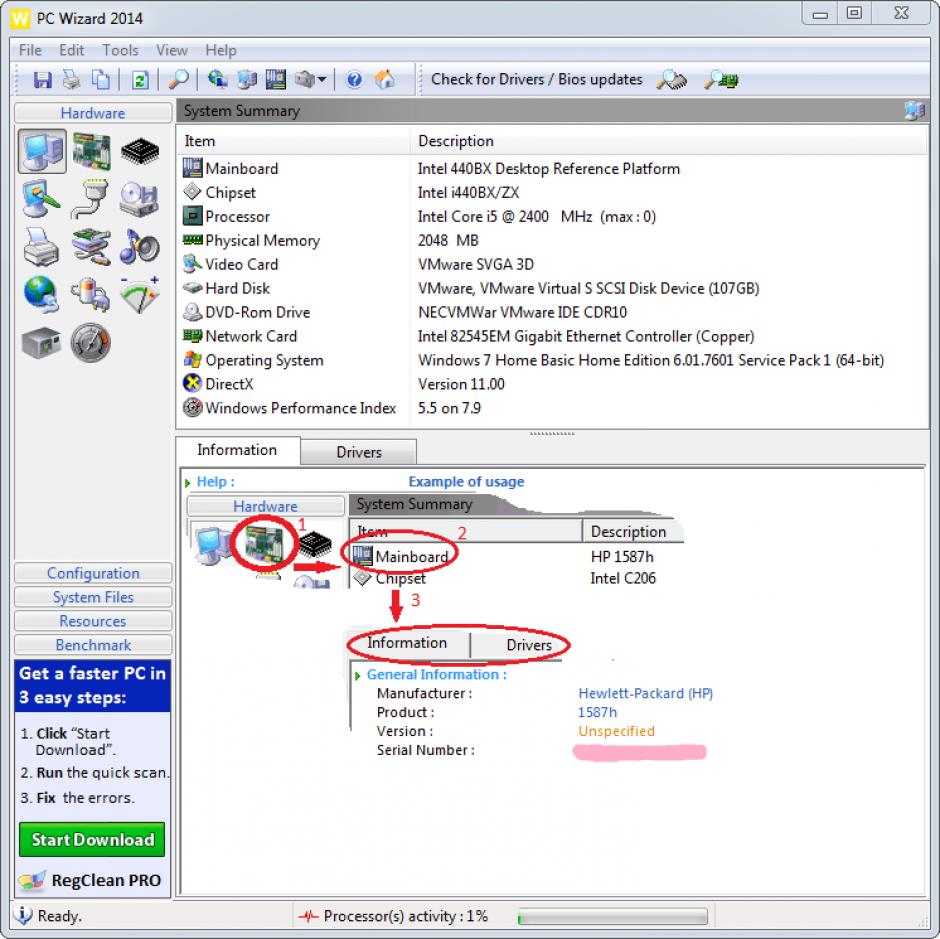Screen dimensions: 940x939
Task: Select the Multimedia music note speaker icon
Action: [x=139, y=246]
